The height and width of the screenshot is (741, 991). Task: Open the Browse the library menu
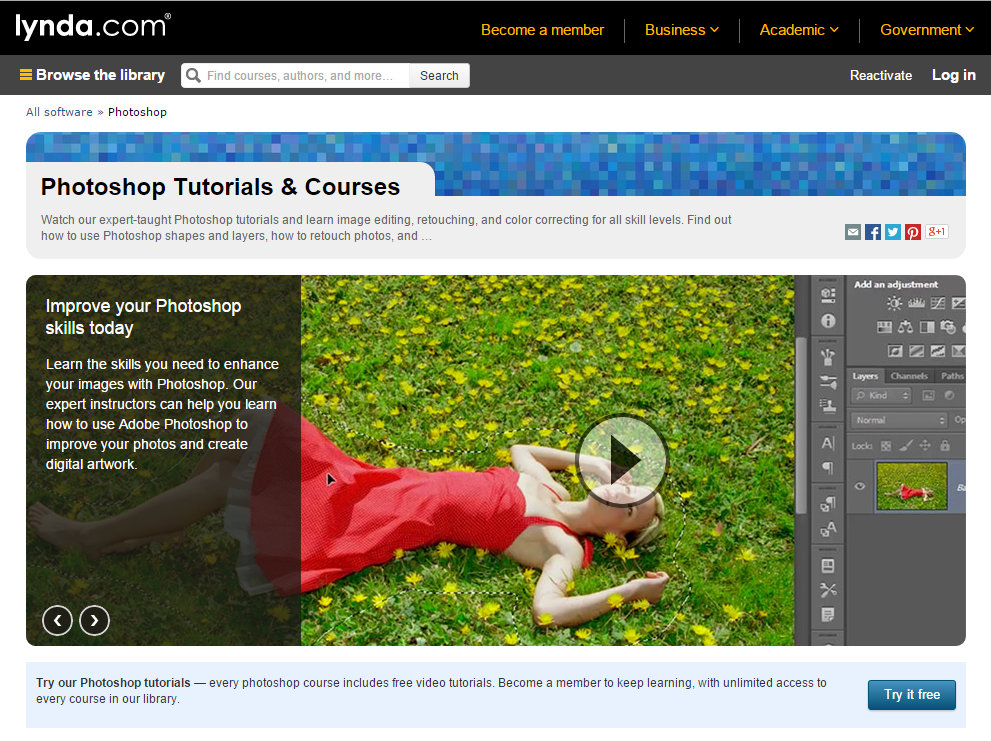[92, 75]
